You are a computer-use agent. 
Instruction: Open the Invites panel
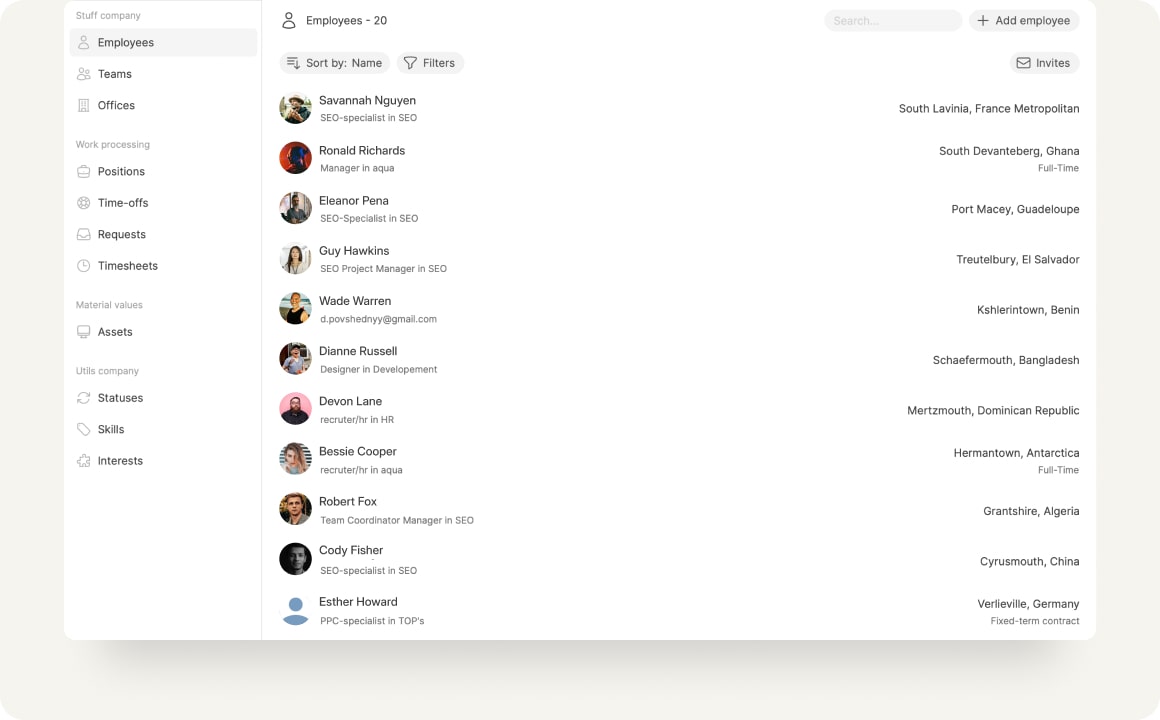pos(1044,62)
